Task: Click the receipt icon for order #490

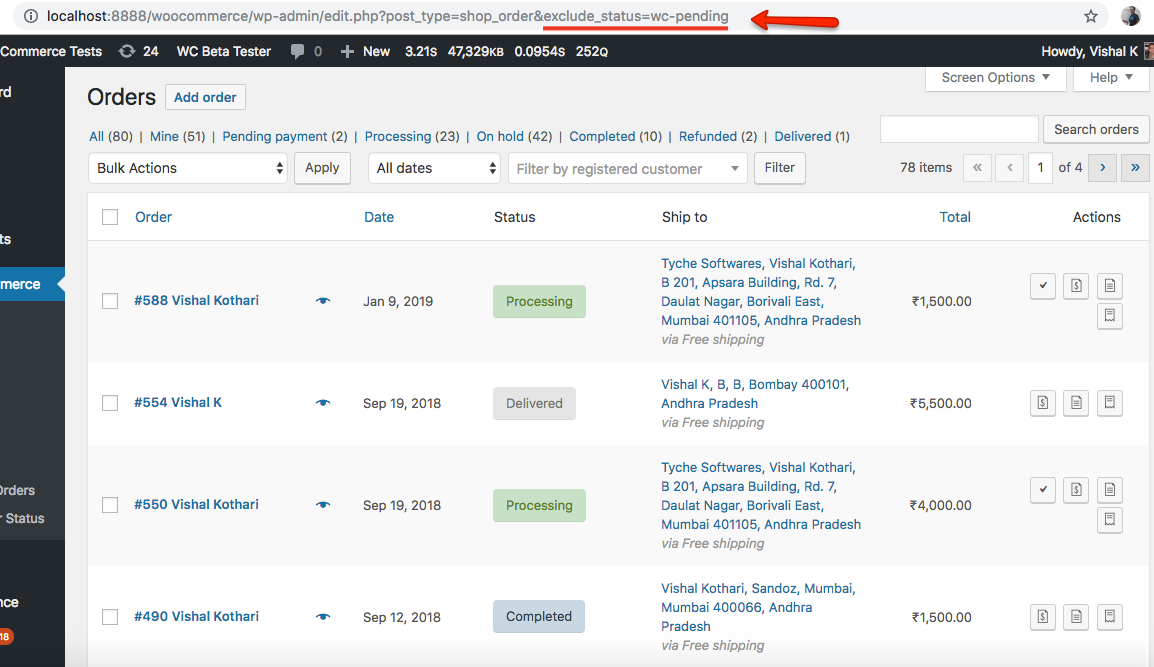Action: 1109,616
